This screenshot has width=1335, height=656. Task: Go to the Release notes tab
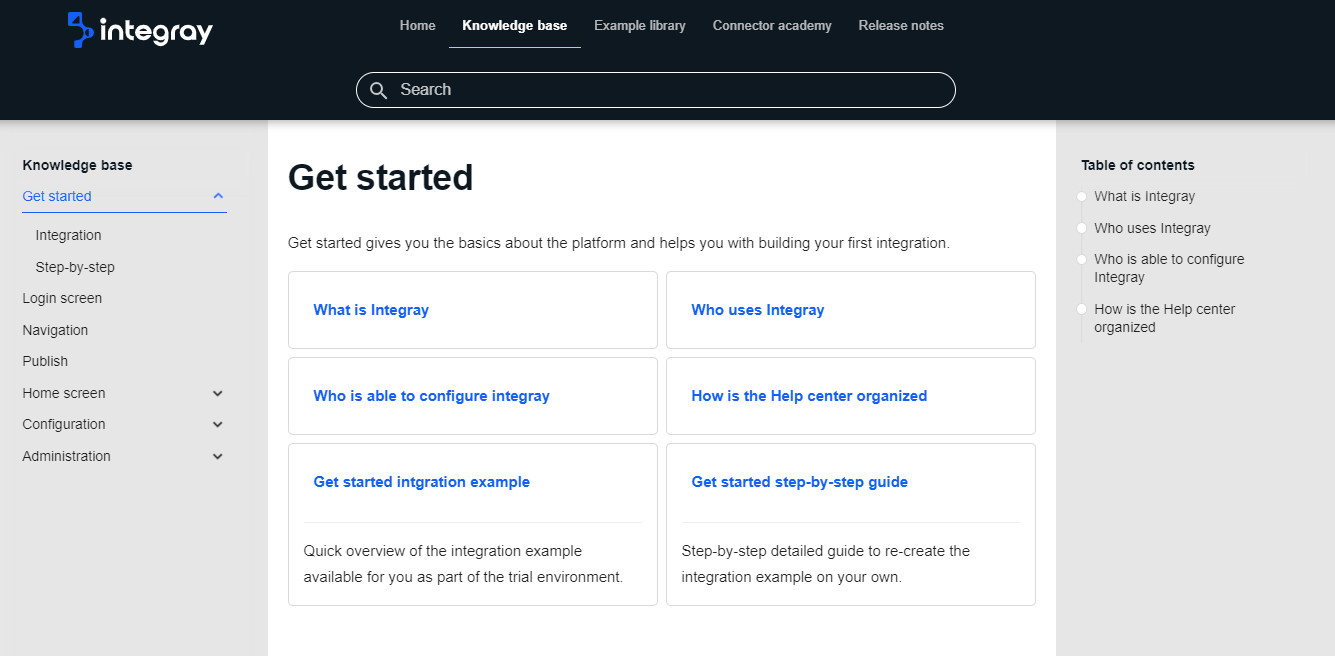point(900,26)
